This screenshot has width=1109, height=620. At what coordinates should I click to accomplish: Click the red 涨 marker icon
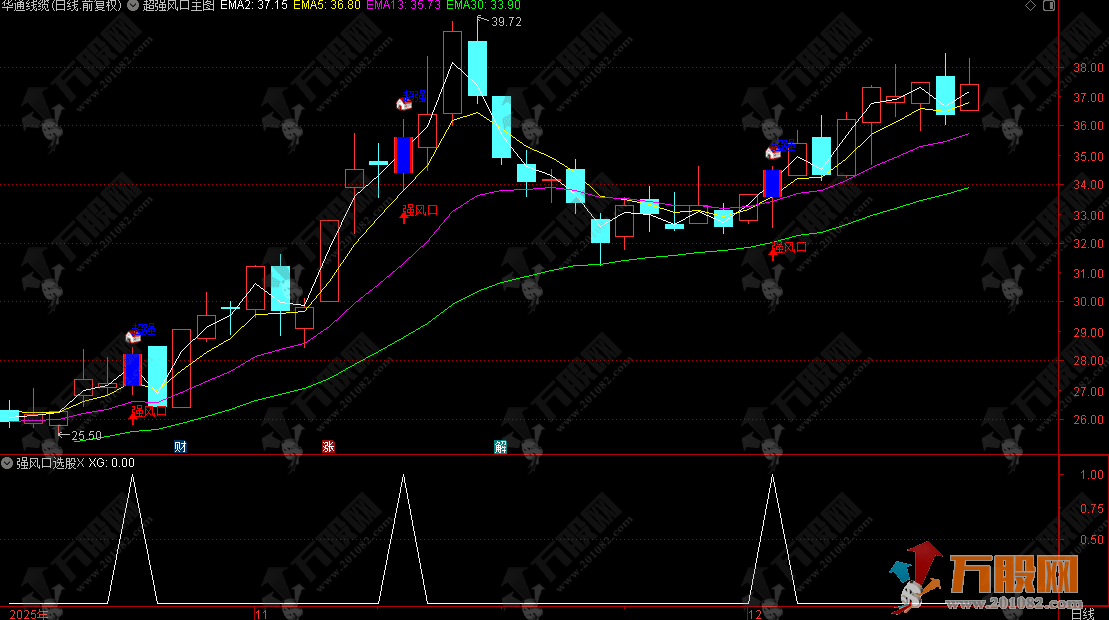328,447
